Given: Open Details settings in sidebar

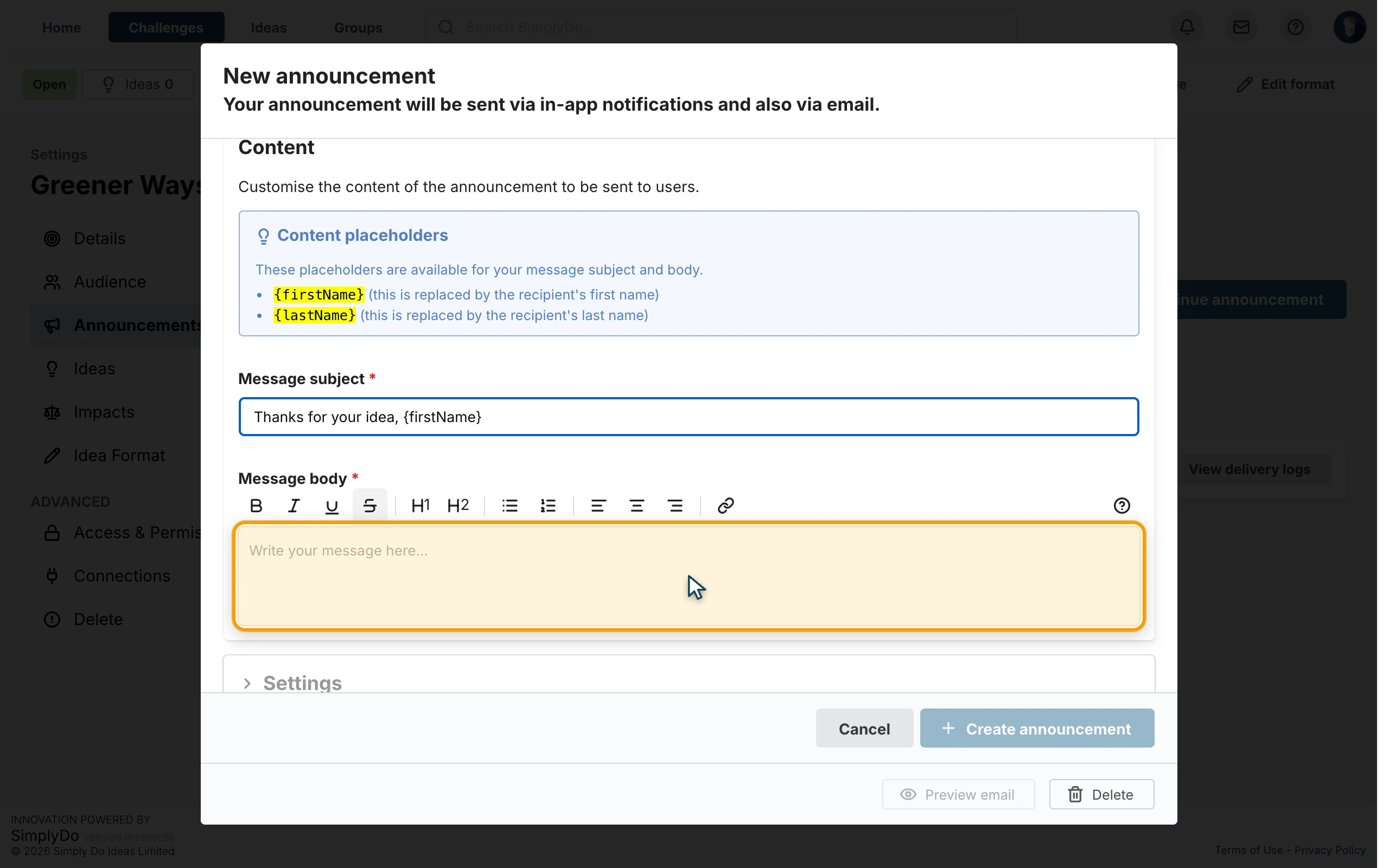Looking at the screenshot, I should coord(99,238).
